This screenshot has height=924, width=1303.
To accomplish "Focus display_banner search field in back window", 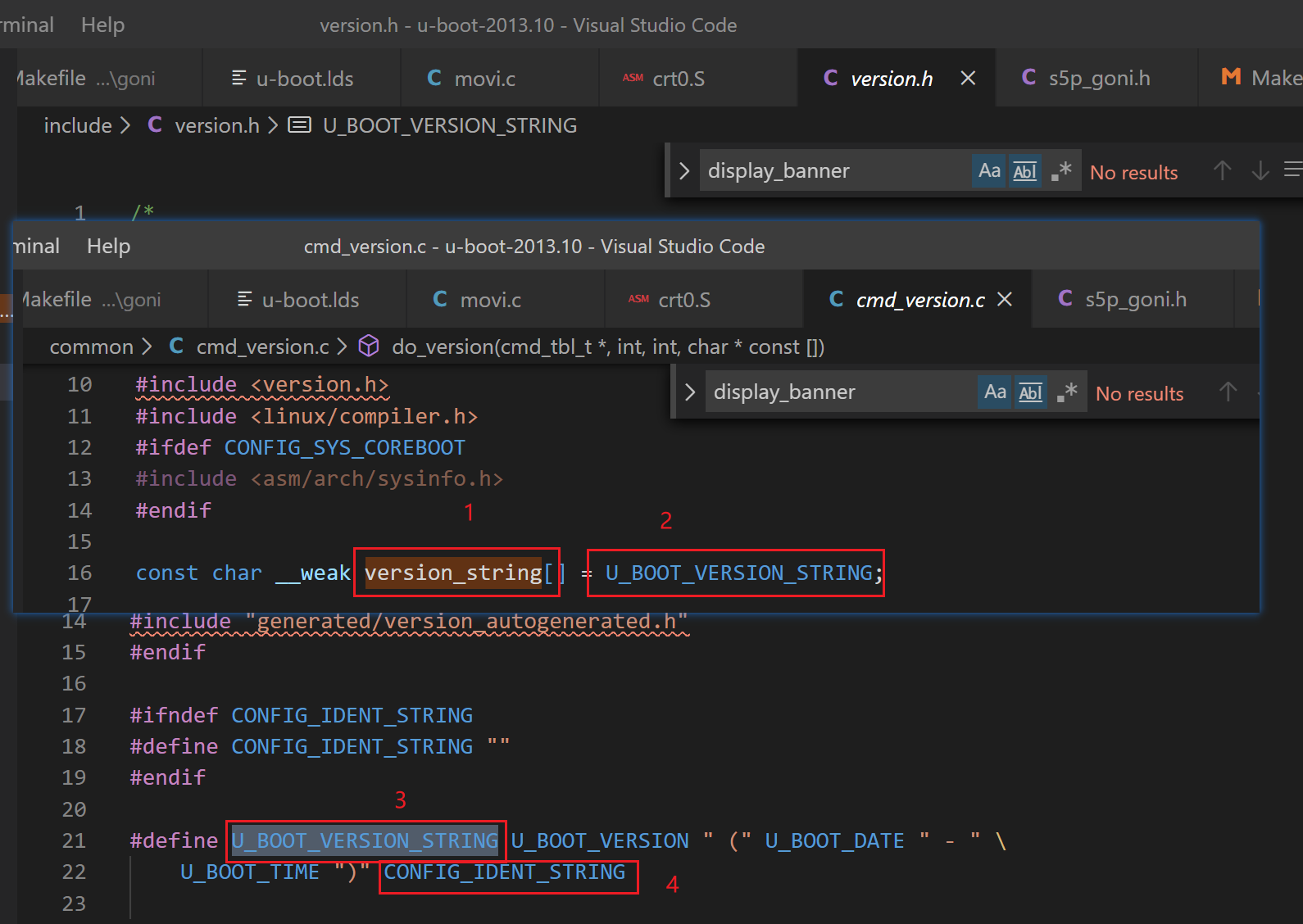I will [x=836, y=171].
